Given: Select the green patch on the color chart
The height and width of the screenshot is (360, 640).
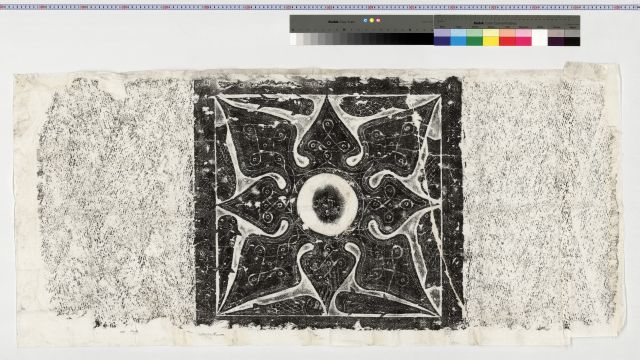Looking at the screenshot, I should tap(475, 41).
